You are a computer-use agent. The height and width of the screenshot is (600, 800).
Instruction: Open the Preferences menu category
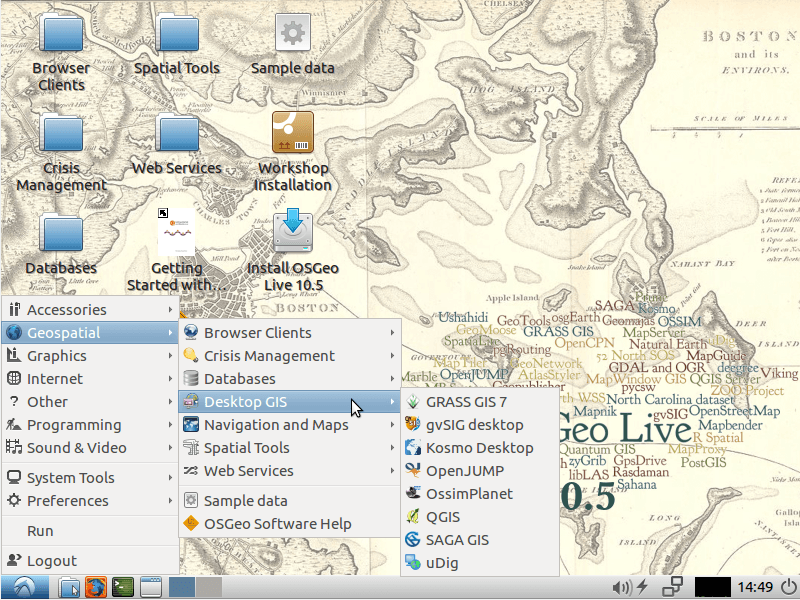[90, 501]
